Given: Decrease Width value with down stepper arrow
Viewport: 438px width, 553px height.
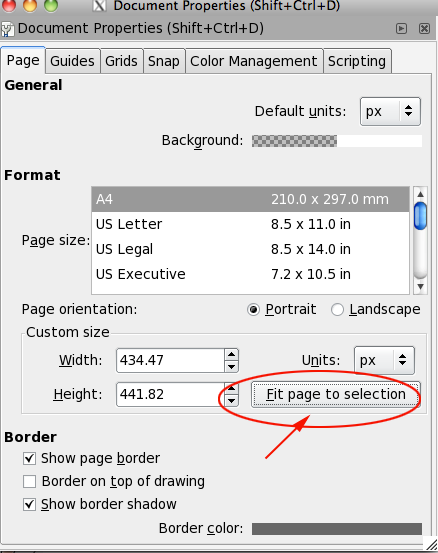Looking at the screenshot, I should point(231,366).
